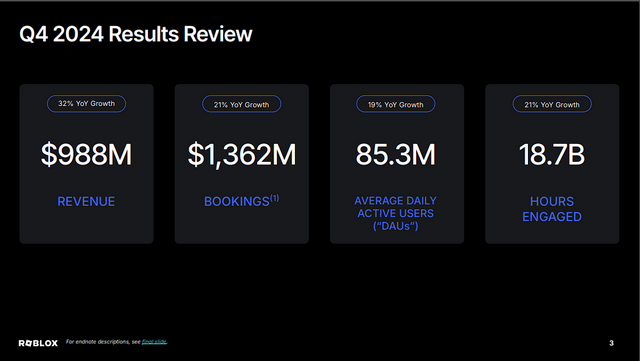Click the Q4 2024 Results Review title
This screenshot has width=640, height=361.
point(136,34)
